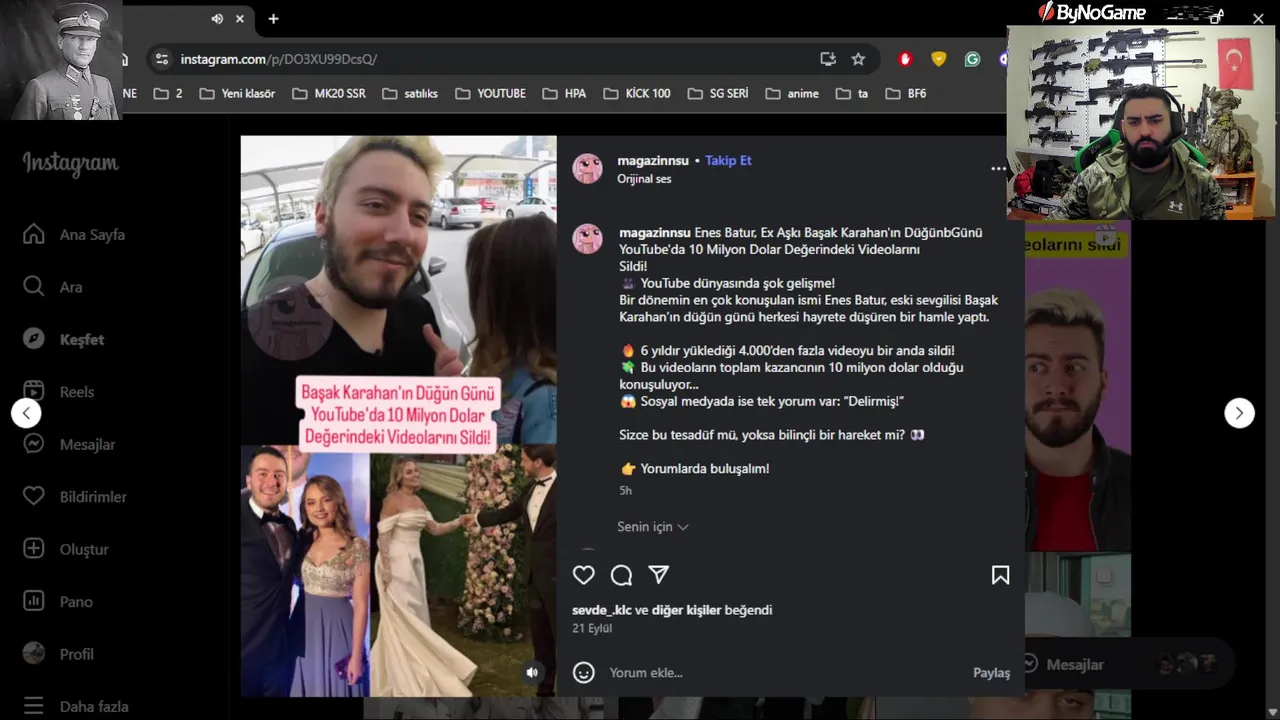Open Ara search in the sidebar
Viewport: 1280px width, 720px height.
(53, 287)
